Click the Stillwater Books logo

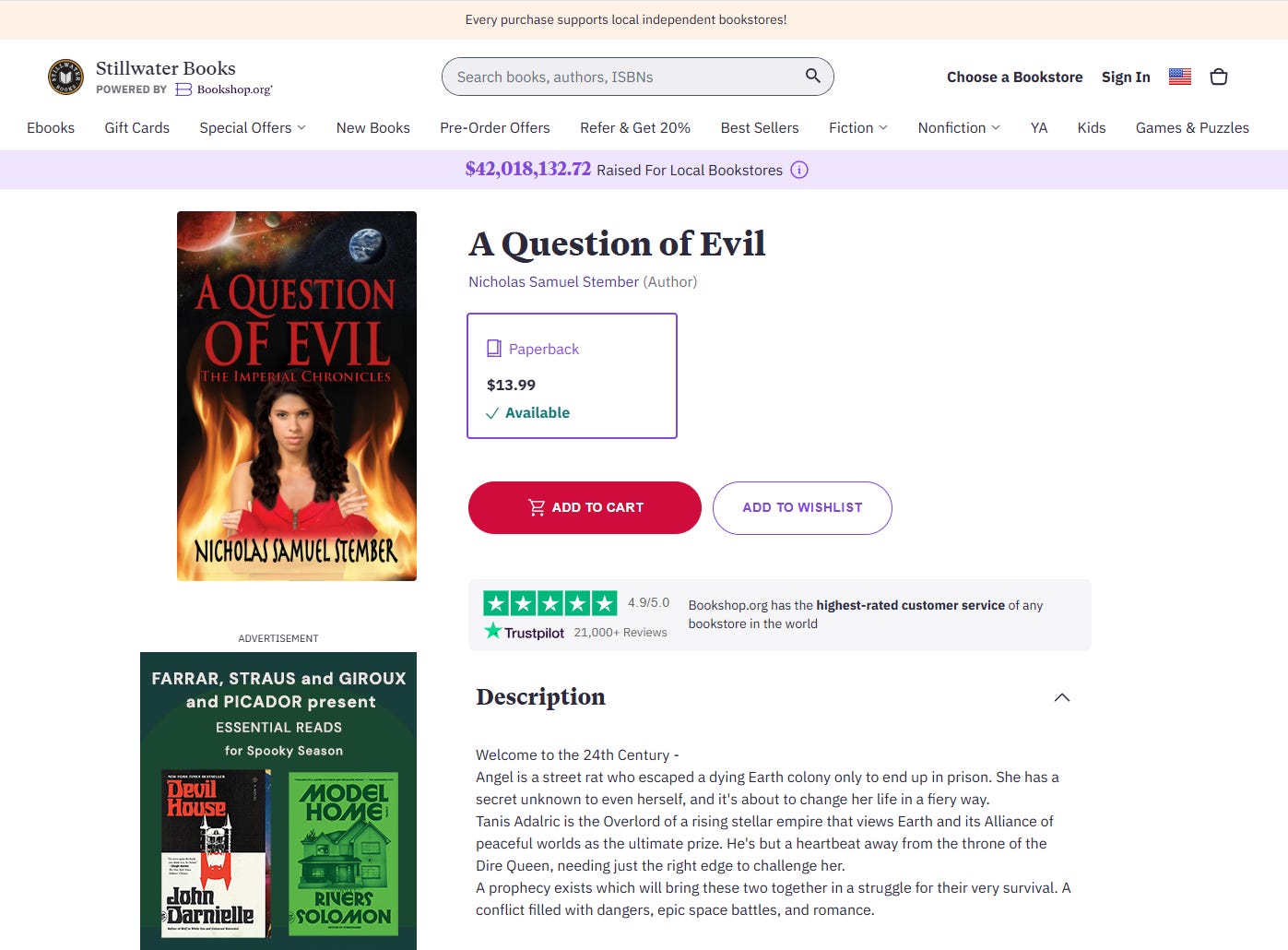coord(65,77)
